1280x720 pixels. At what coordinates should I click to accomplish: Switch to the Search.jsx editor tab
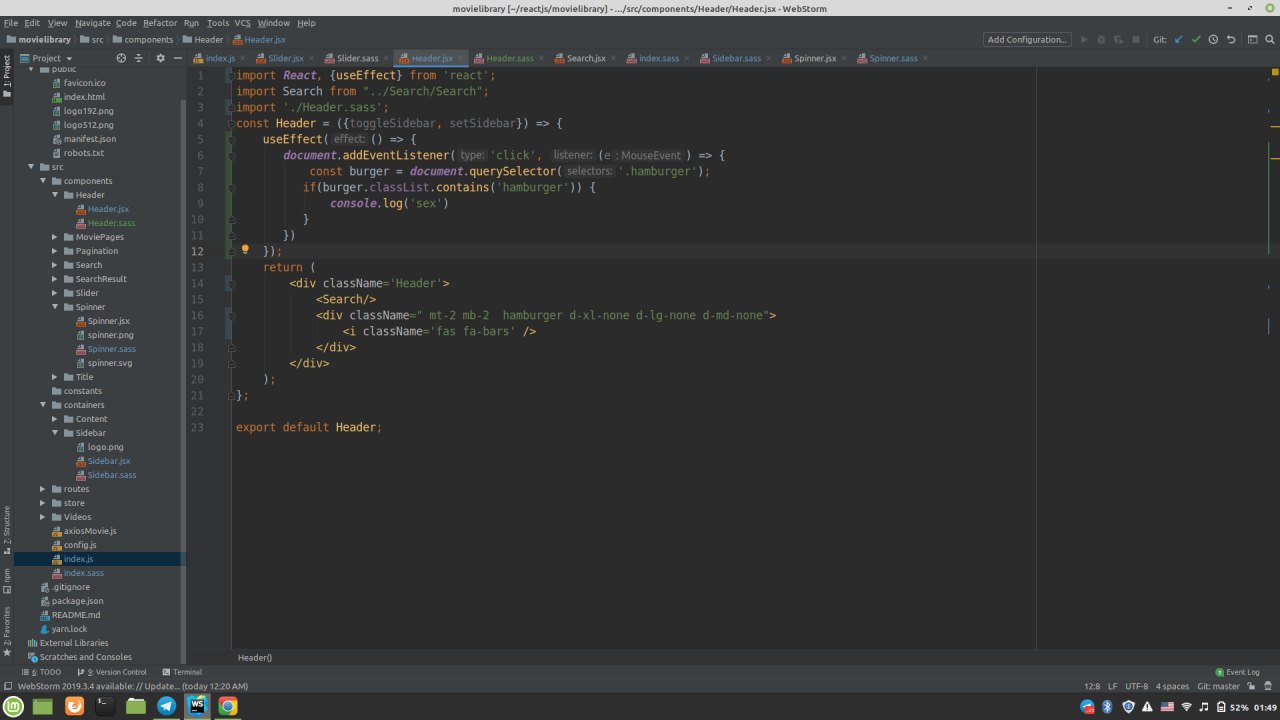[x=586, y=58]
